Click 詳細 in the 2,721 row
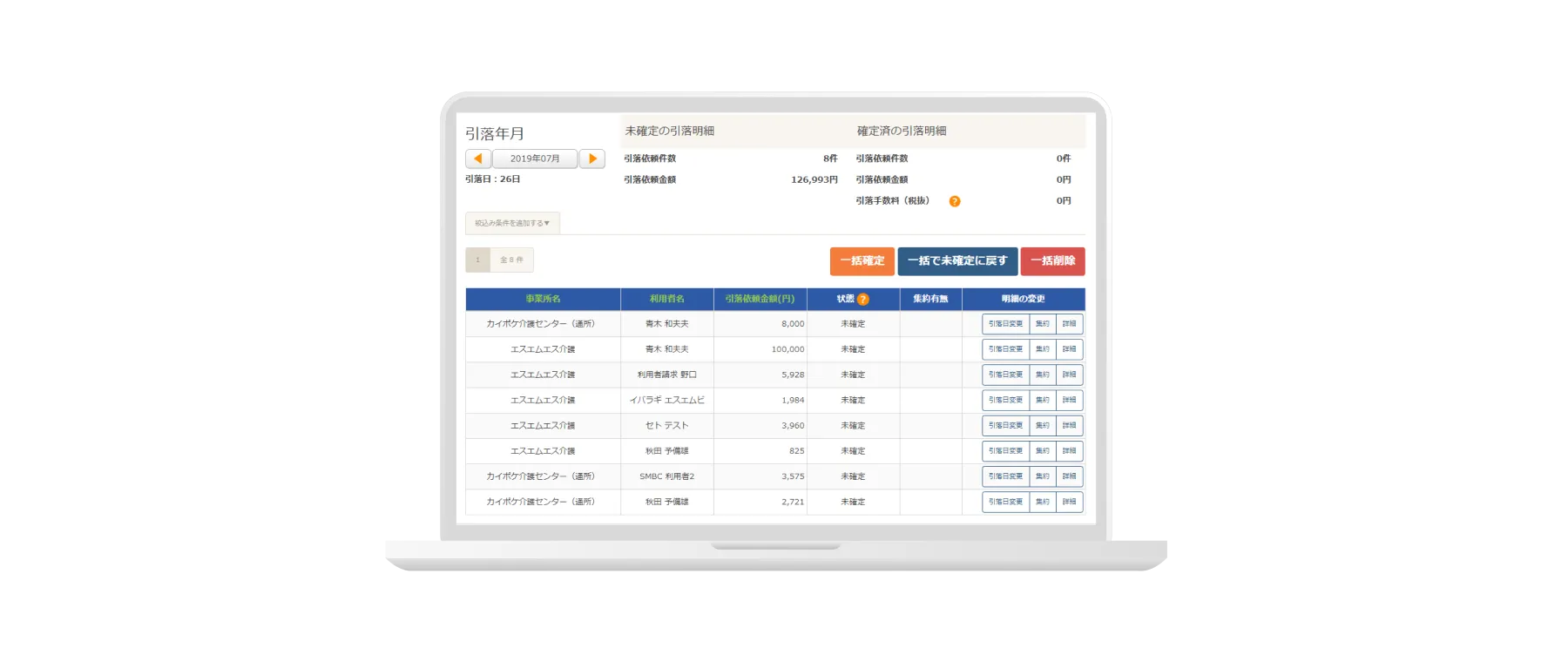Screen dimensions: 1568x648 point(1069,502)
